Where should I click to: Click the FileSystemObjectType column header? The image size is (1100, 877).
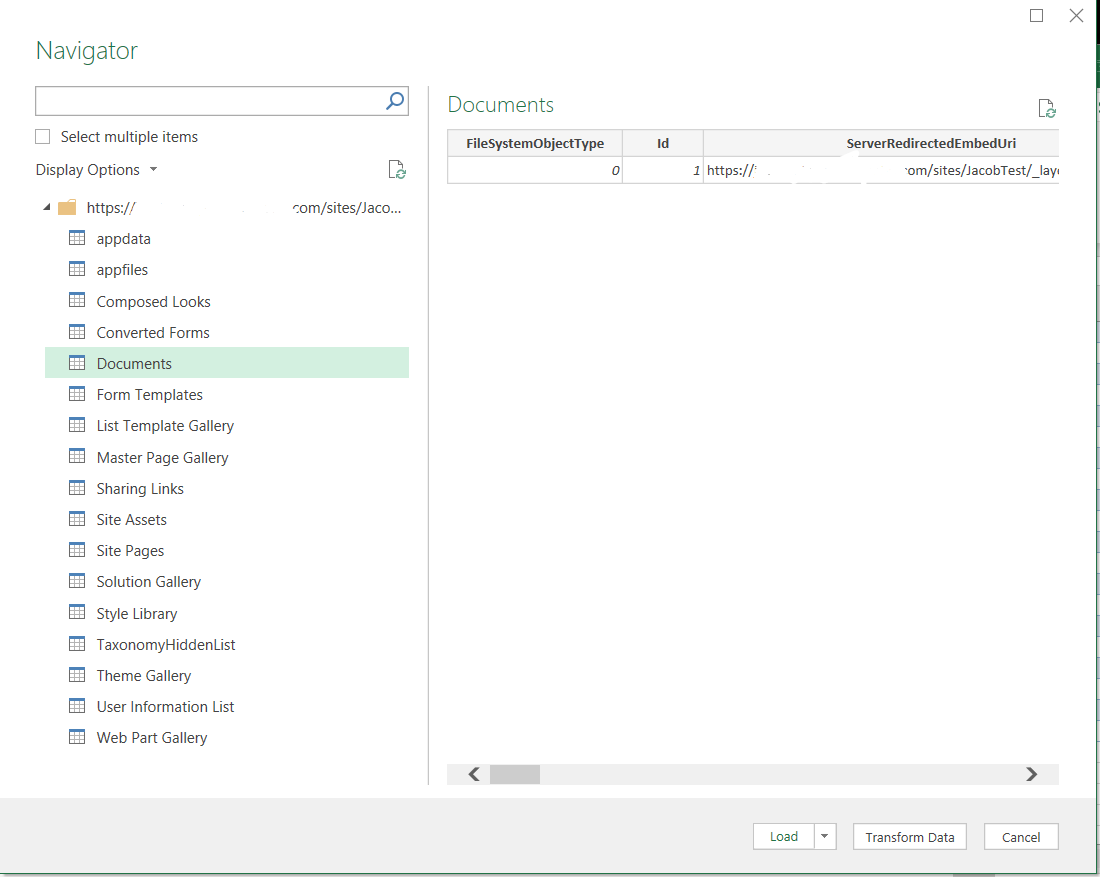[535, 143]
